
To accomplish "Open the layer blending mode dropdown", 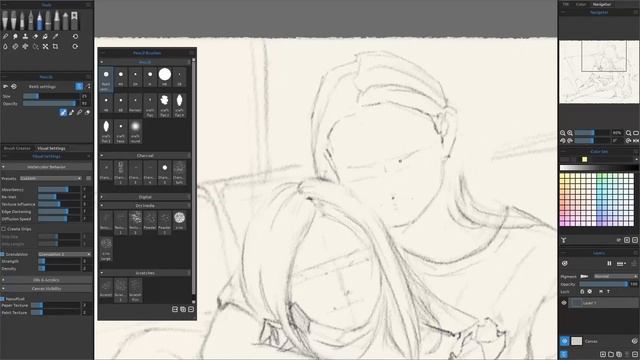I will [616, 276].
